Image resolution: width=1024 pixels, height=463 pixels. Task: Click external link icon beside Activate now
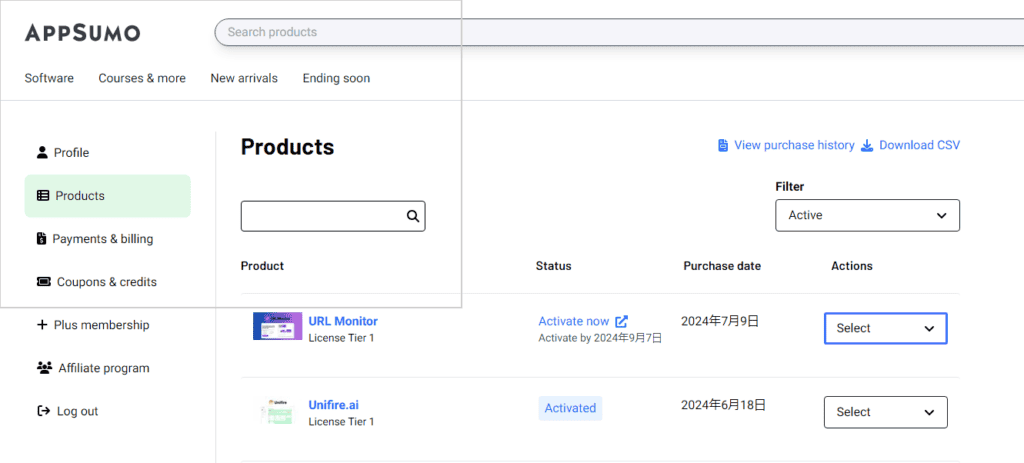coord(622,321)
